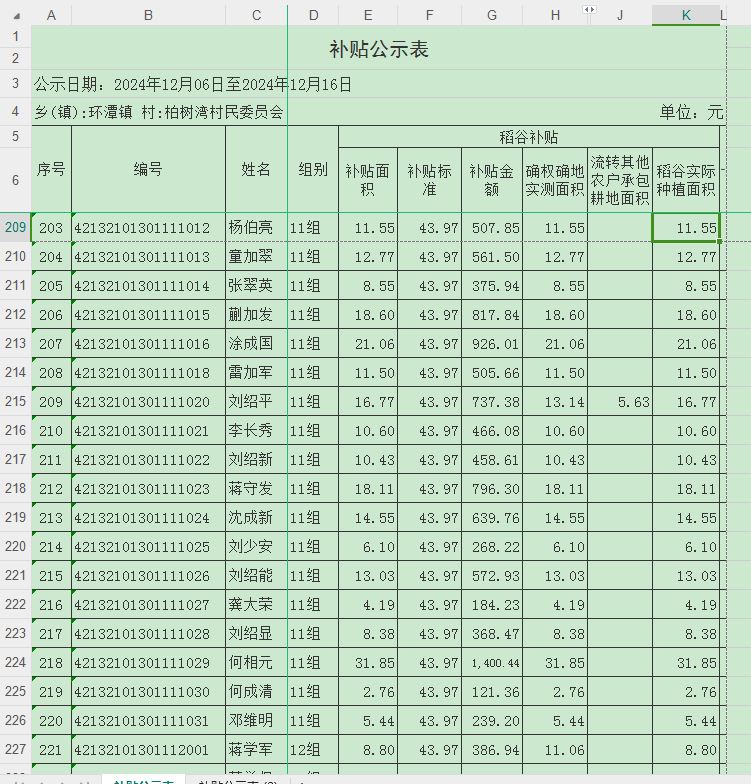This screenshot has width=751, height=784.
Task: Select row 227 header
Action: tap(16, 749)
